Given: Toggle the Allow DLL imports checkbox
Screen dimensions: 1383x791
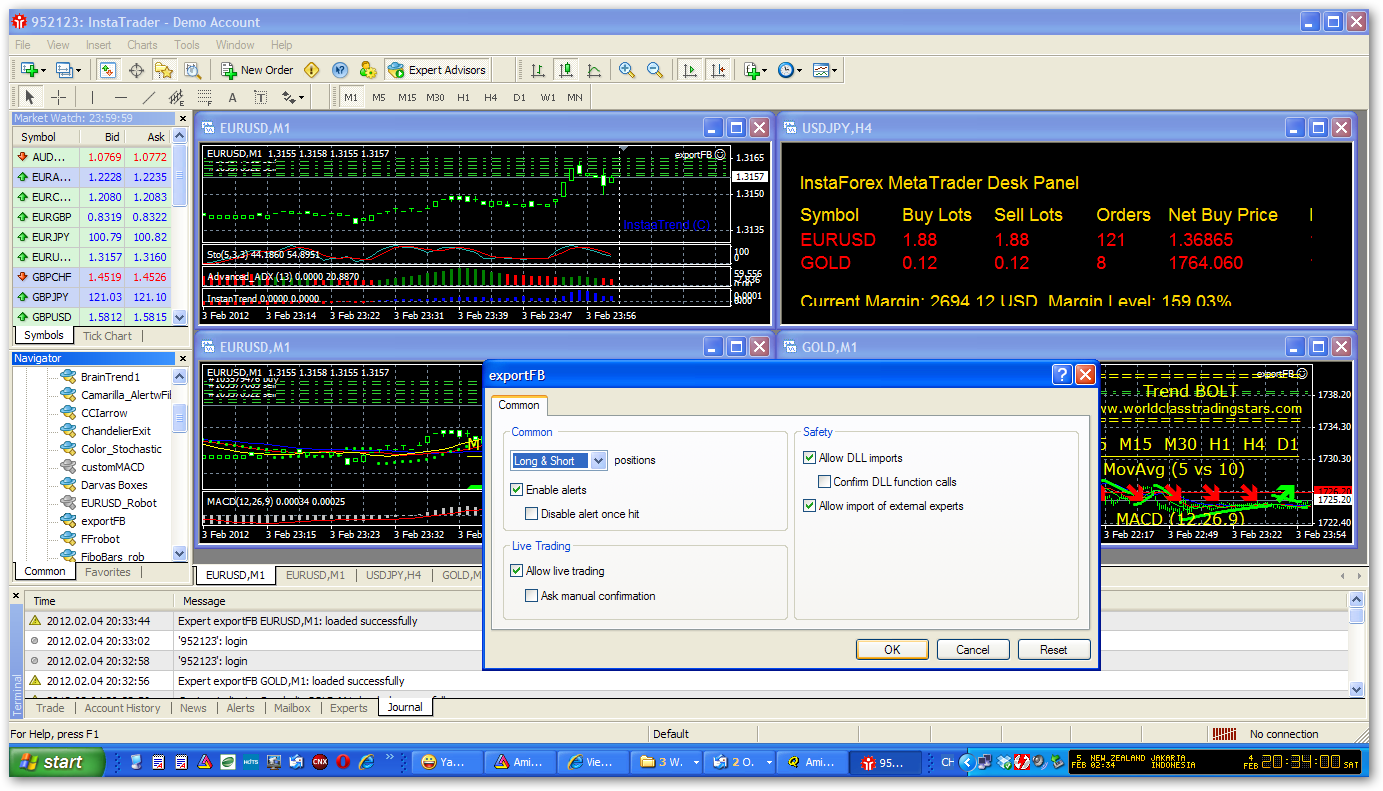Looking at the screenshot, I should [x=810, y=458].
